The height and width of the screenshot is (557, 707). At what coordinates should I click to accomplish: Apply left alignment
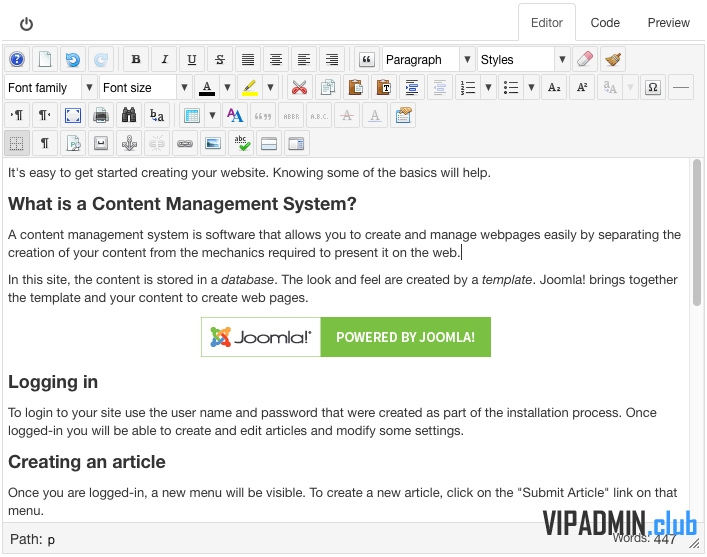click(304, 59)
